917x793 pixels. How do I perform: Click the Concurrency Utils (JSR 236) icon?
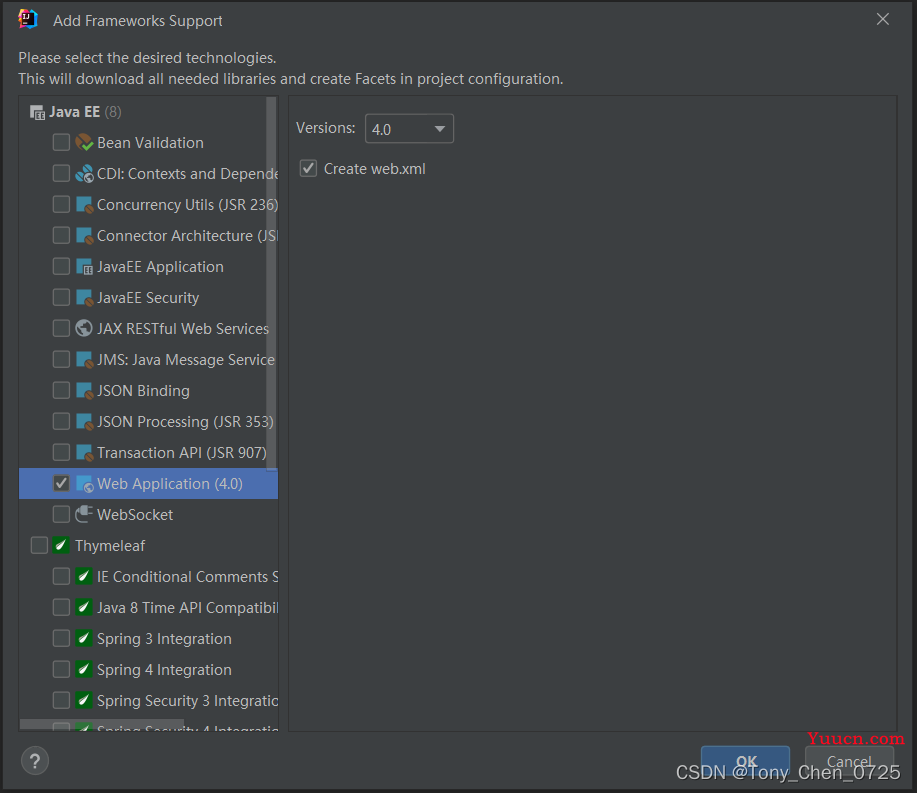tap(84, 204)
